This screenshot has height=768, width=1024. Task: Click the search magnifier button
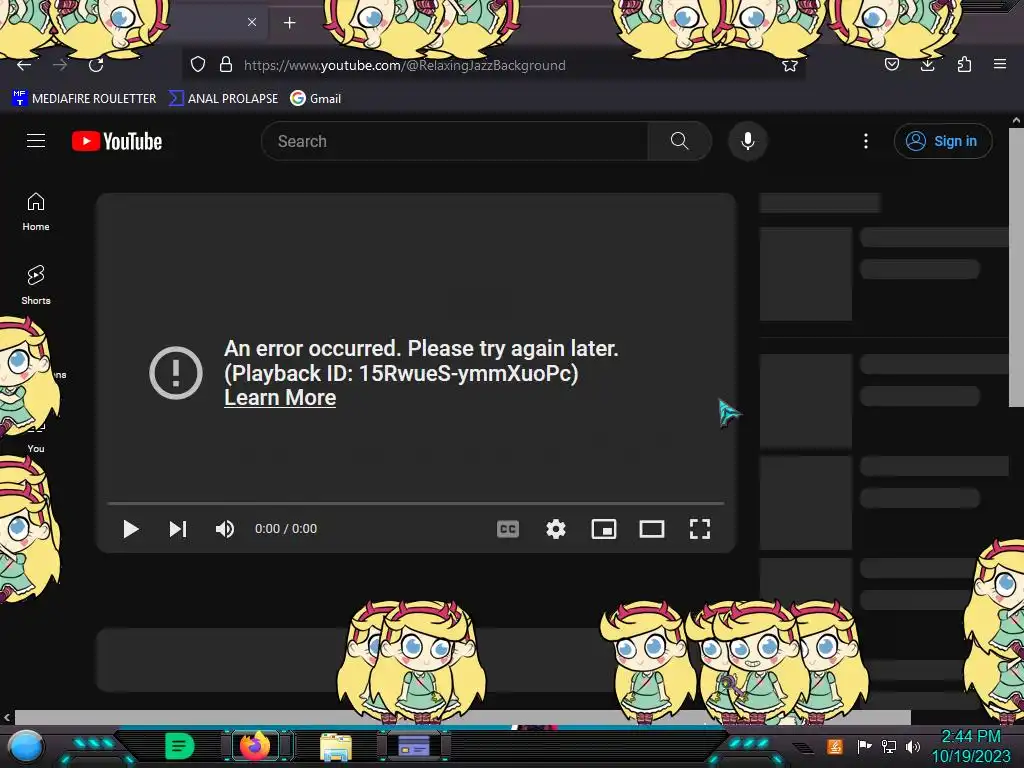tap(679, 141)
